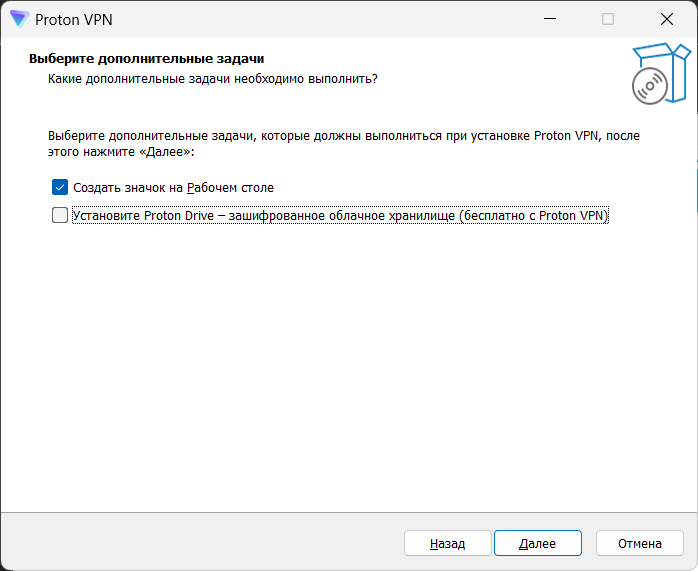
Task: Minimize the Proton VPN installer window
Action: point(548,18)
